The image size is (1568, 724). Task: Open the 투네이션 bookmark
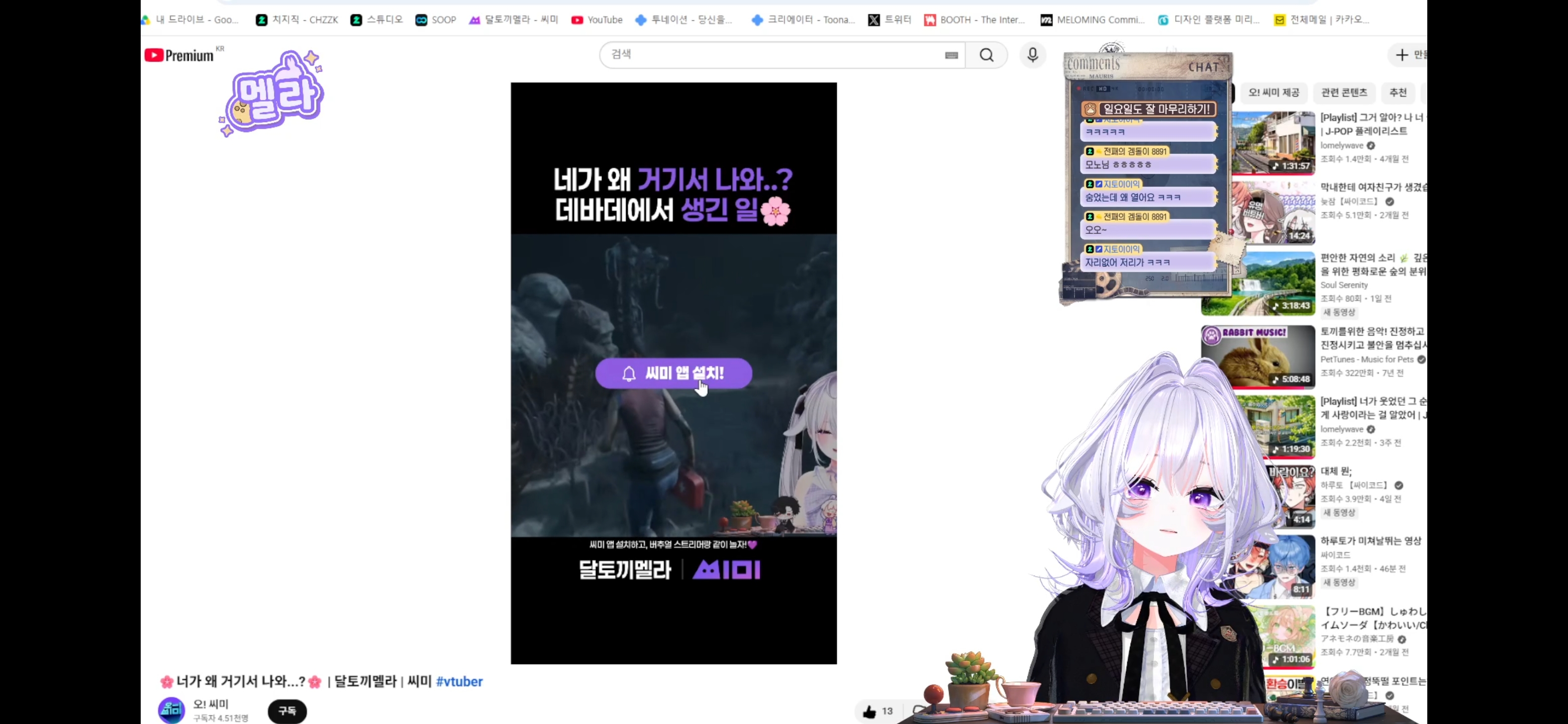pos(683,20)
